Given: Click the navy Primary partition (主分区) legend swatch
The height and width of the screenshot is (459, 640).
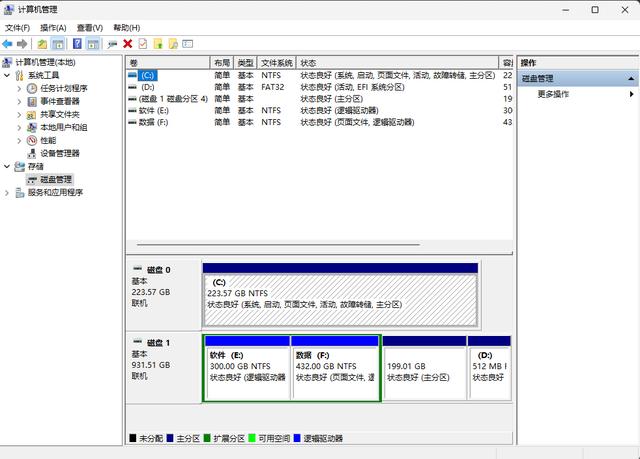Looking at the screenshot, I should pos(170,438).
